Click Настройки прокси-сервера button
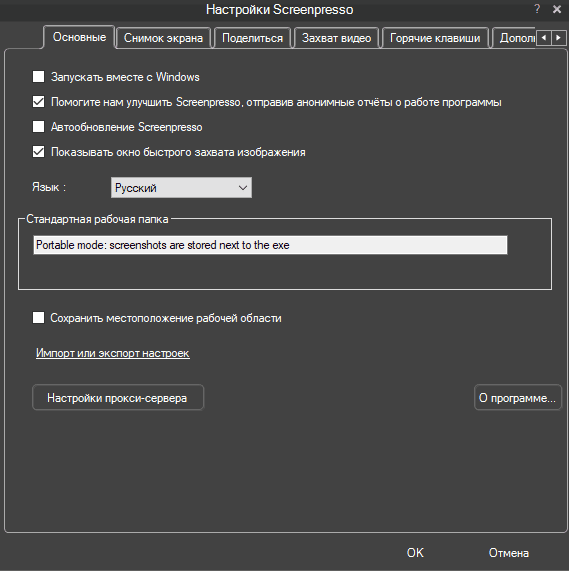 [118, 397]
